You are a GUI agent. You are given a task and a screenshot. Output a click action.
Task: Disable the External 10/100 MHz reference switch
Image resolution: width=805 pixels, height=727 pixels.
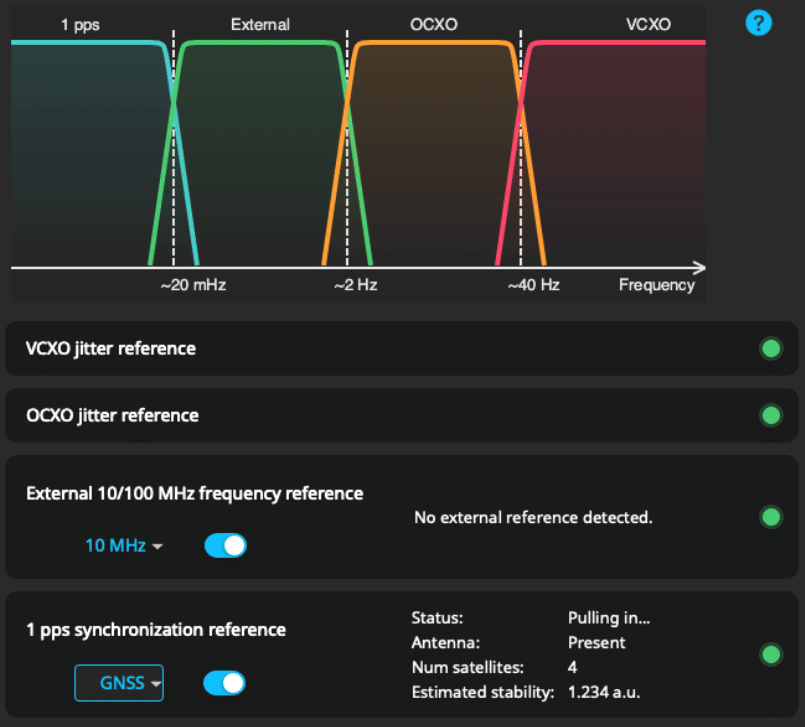(x=225, y=545)
